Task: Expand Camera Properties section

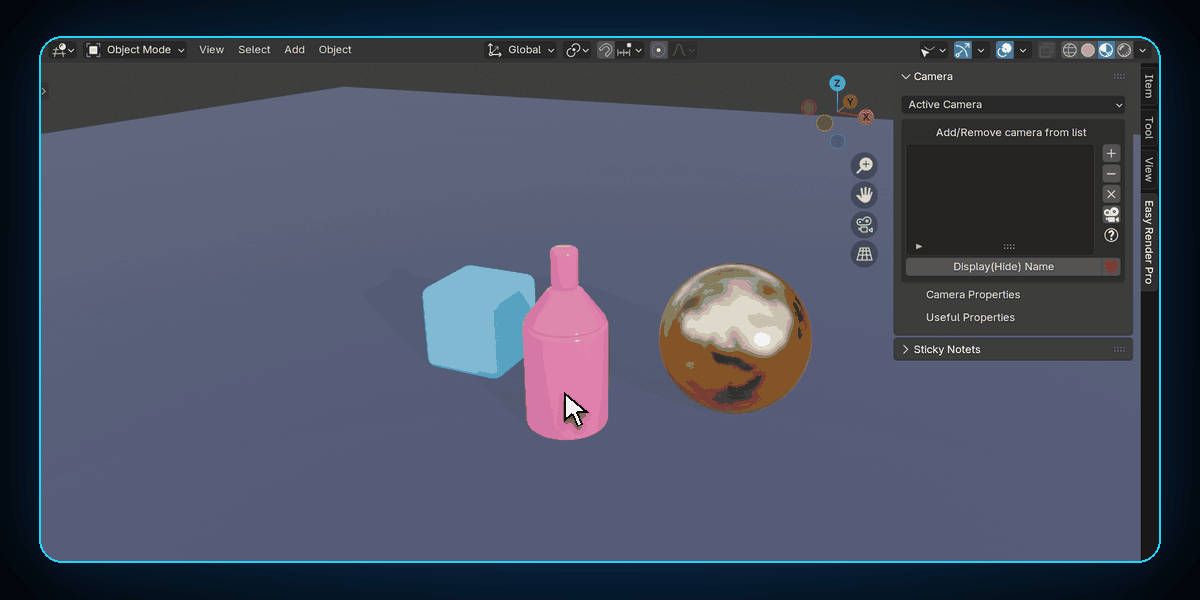Action: [973, 294]
